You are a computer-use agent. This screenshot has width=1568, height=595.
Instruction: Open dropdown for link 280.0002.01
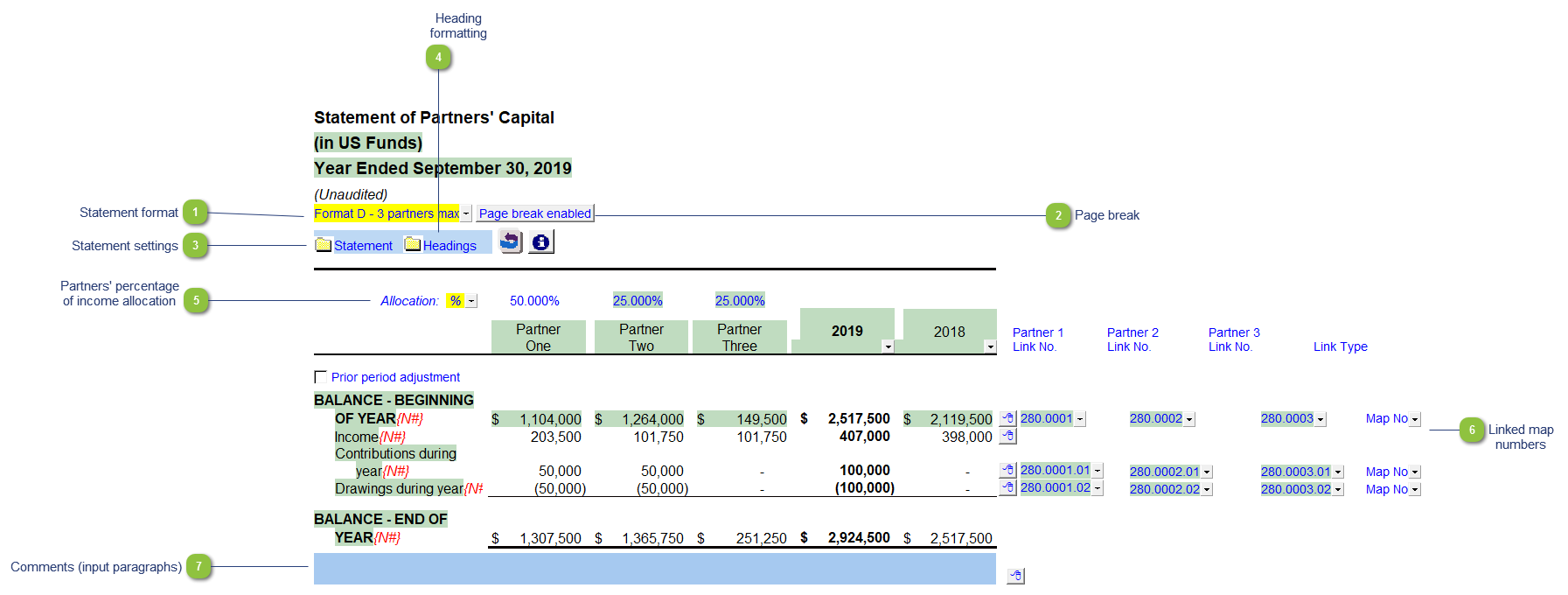point(1207,472)
